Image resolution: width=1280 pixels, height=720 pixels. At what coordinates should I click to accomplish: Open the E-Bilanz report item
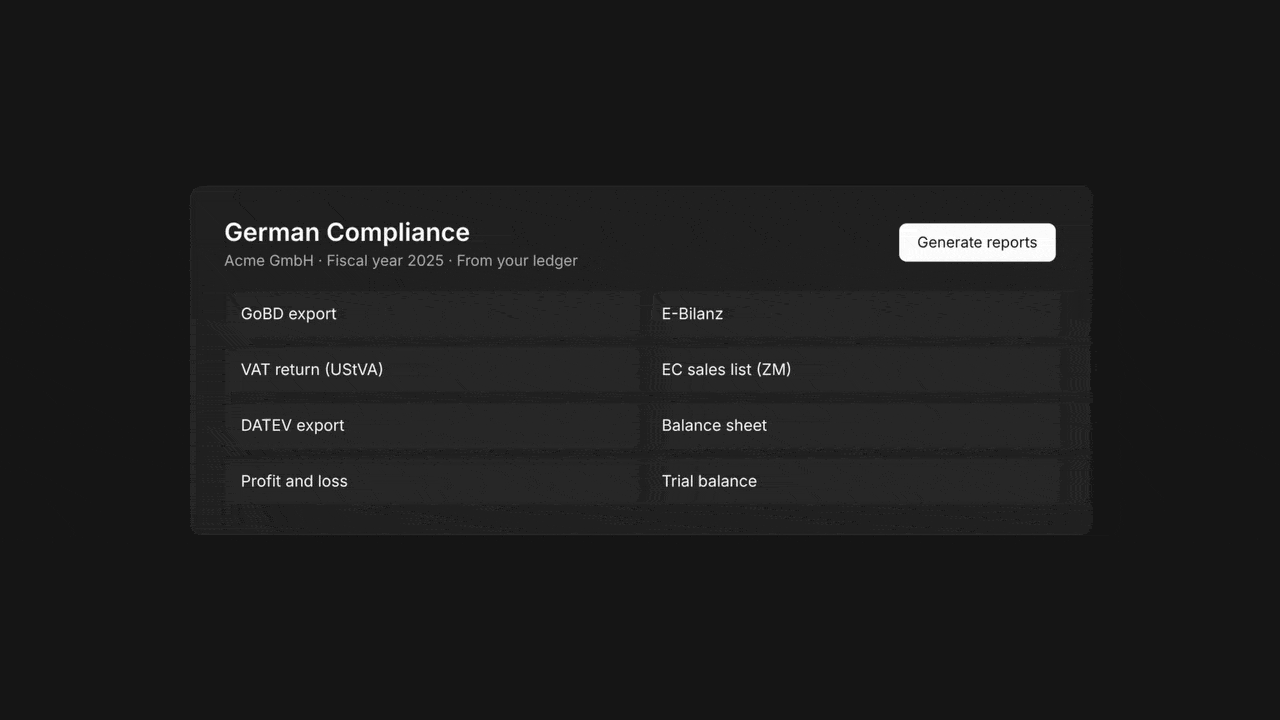coord(853,314)
